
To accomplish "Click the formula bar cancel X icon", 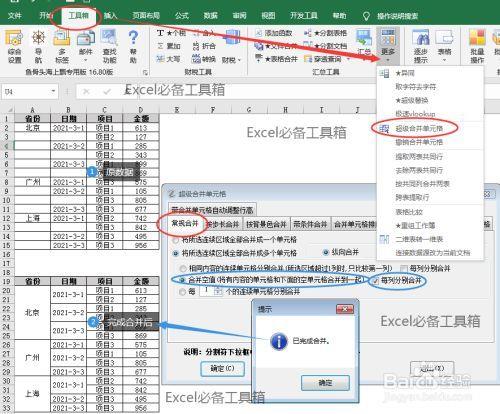I will [x=86, y=92].
